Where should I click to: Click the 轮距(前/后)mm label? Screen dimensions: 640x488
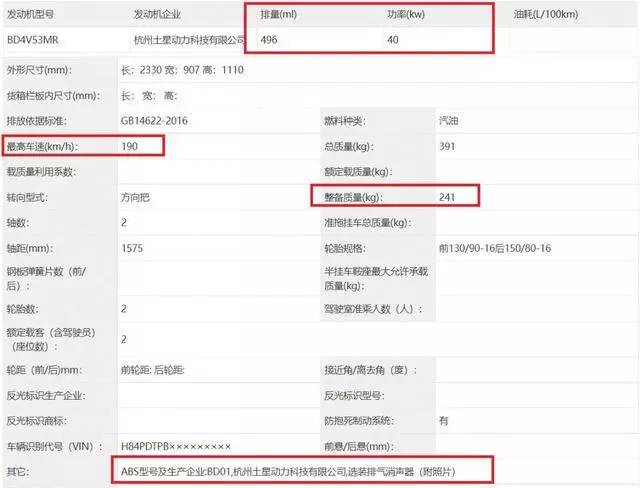[44, 370]
